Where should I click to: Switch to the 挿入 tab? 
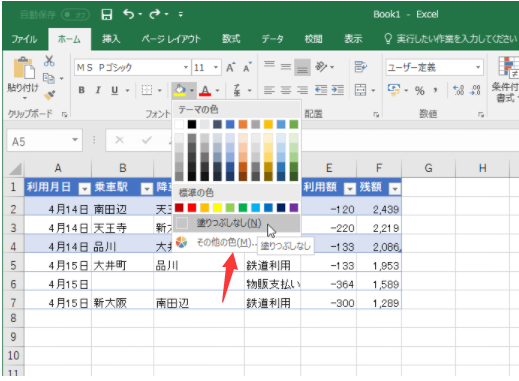111,39
